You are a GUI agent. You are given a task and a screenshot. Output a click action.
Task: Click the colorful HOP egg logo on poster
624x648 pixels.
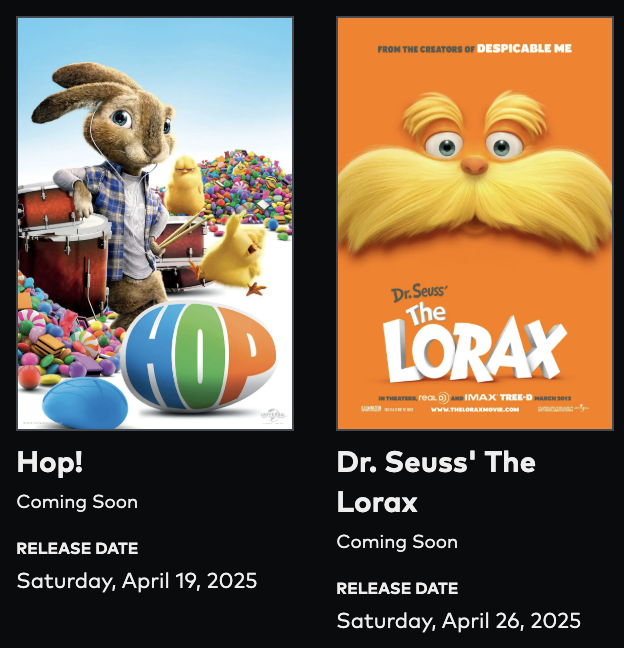coord(200,357)
